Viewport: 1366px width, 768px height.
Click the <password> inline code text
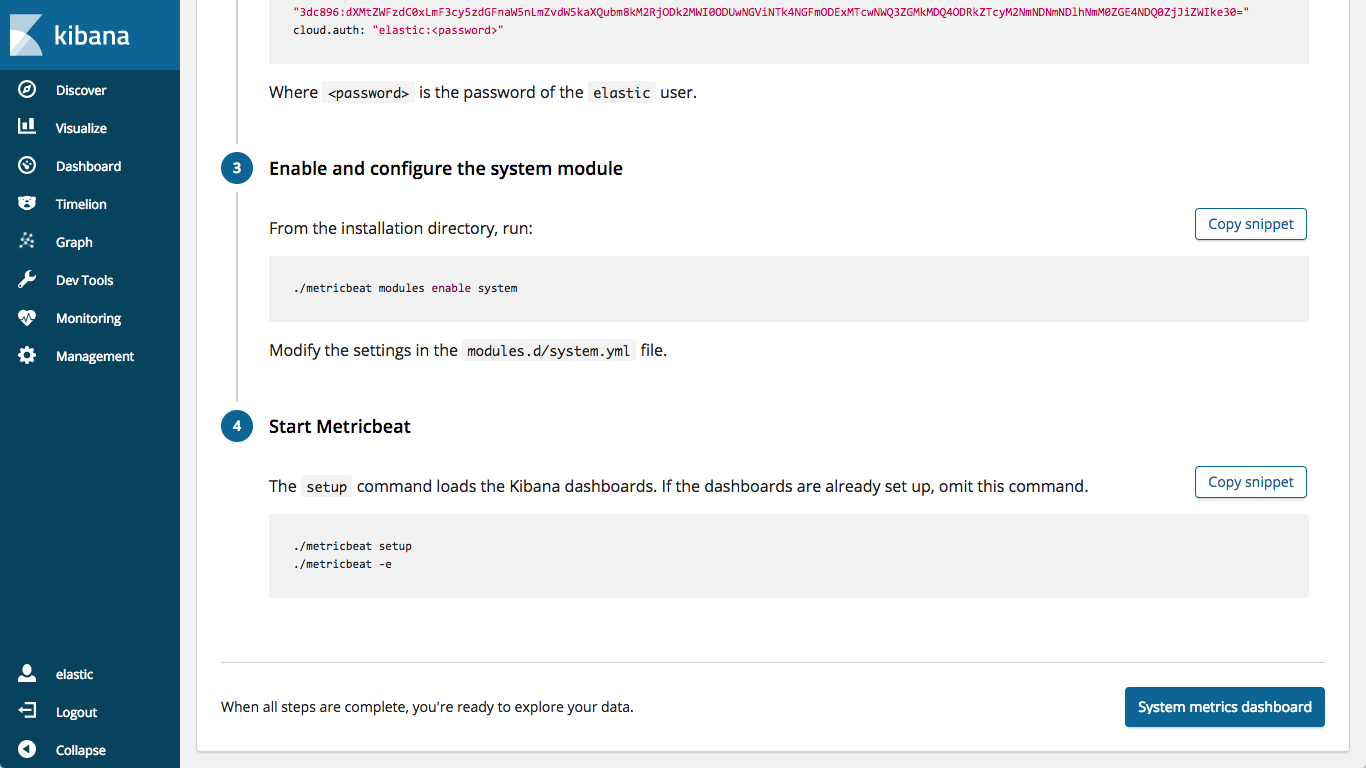click(x=368, y=93)
